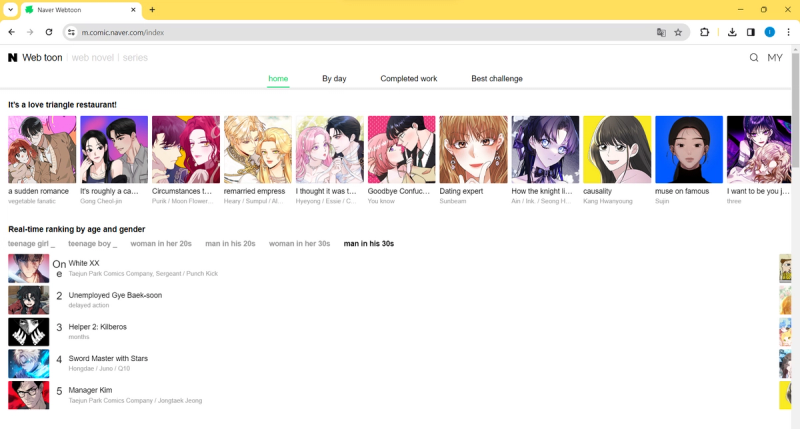Open 'causality' cover thumbnail
Screen dimensions: 800x429
pyautogui.click(x=617, y=149)
